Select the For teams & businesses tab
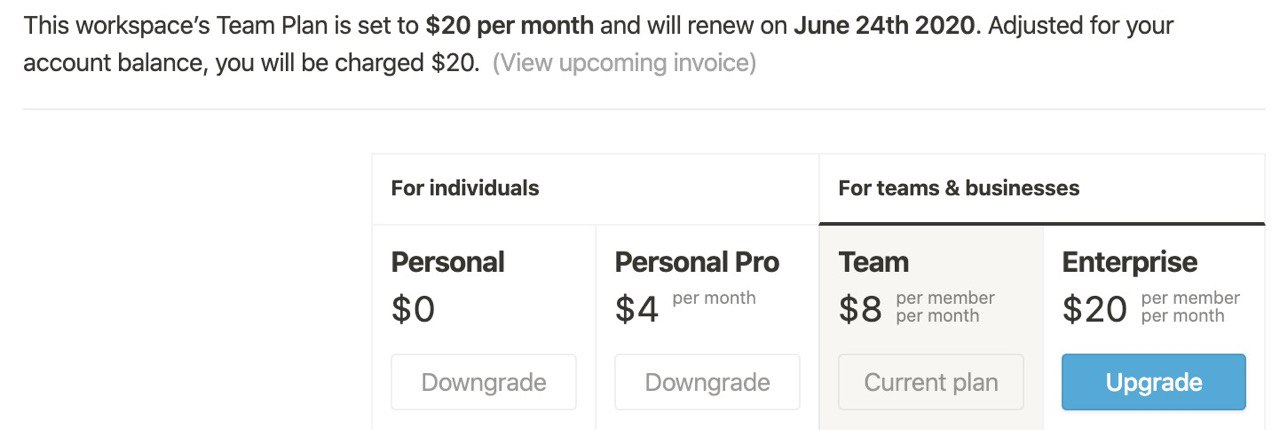 click(958, 188)
